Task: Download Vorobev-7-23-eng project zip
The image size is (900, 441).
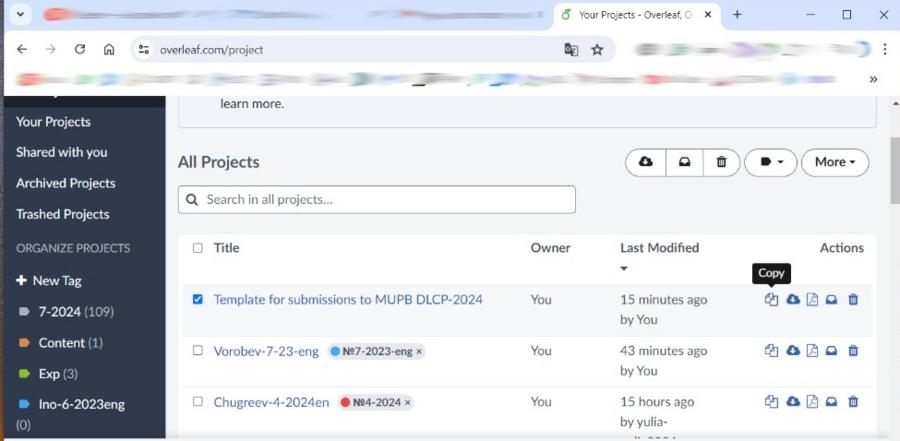Action: 793,351
